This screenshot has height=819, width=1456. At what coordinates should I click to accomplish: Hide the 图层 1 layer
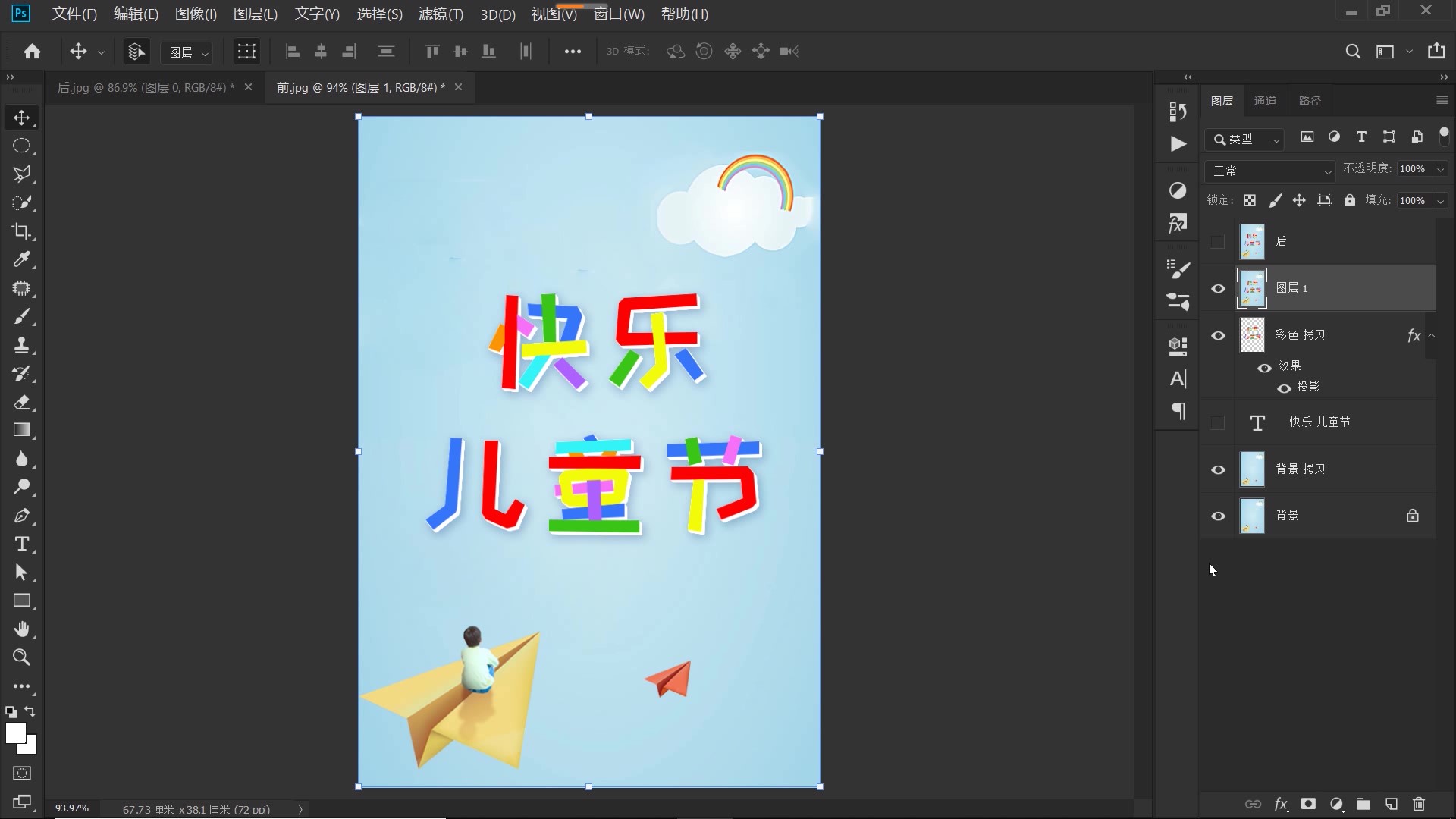point(1218,289)
